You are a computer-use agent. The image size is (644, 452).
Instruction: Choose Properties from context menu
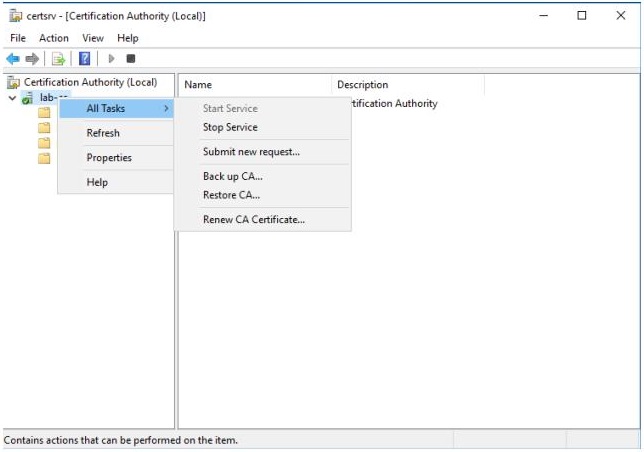pyautogui.click(x=116, y=158)
